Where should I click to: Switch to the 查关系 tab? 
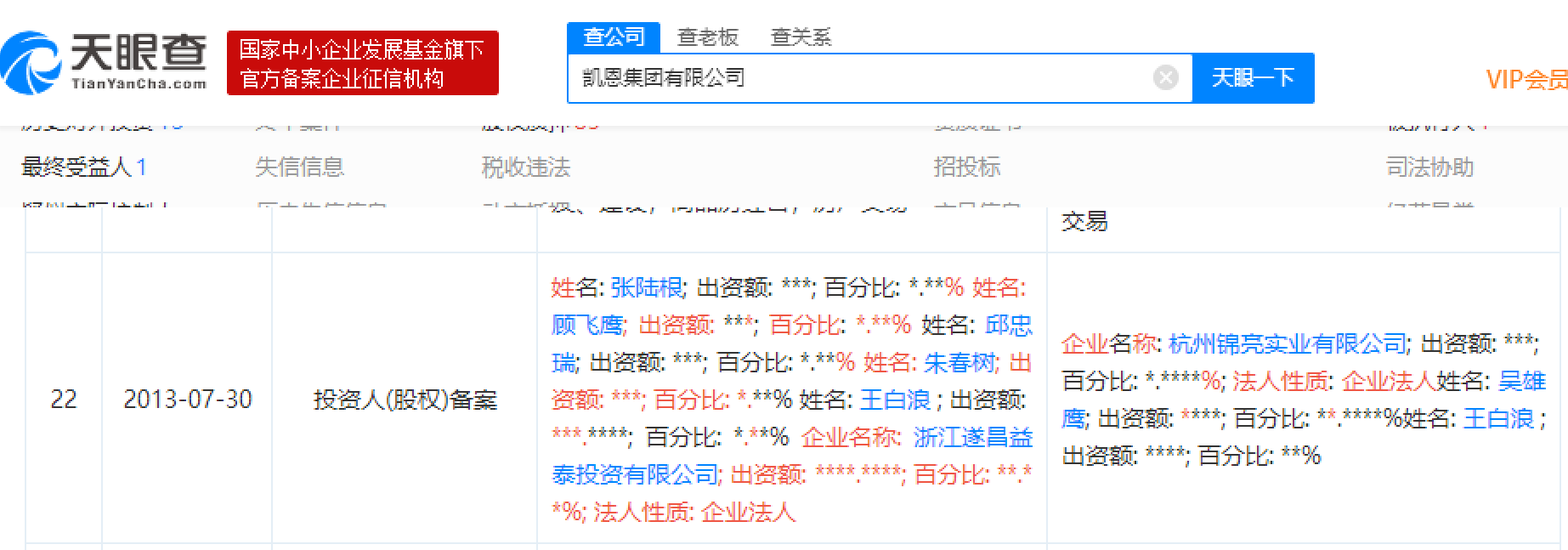click(x=801, y=37)
